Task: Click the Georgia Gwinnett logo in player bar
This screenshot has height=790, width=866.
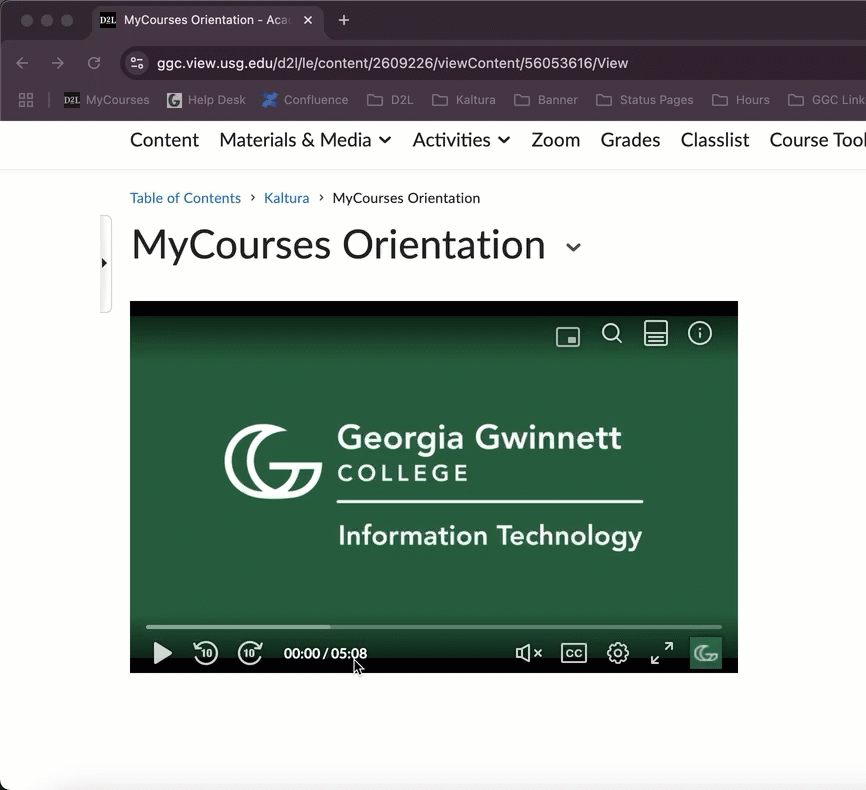Action: point(705,653)
